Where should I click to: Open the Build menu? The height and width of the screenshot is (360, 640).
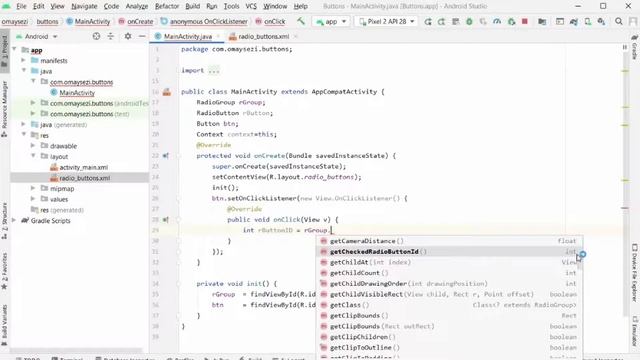[192, 6]
